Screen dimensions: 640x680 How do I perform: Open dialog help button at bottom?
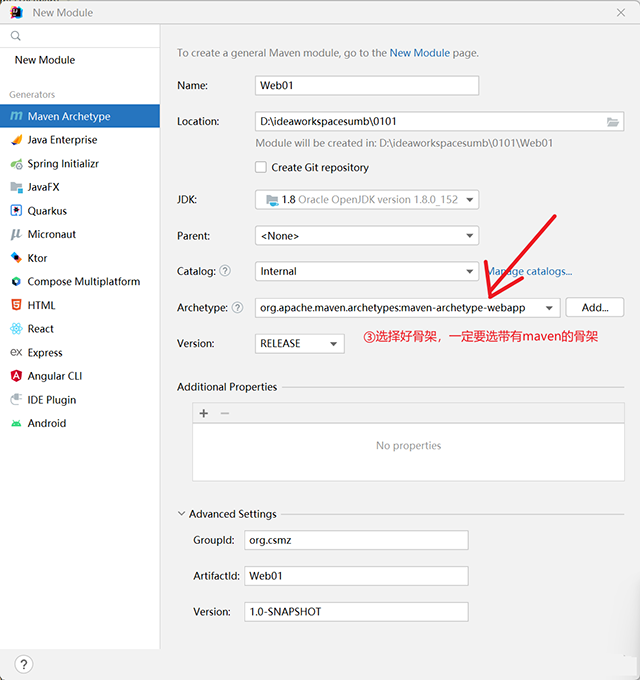[x=24, y=664]
